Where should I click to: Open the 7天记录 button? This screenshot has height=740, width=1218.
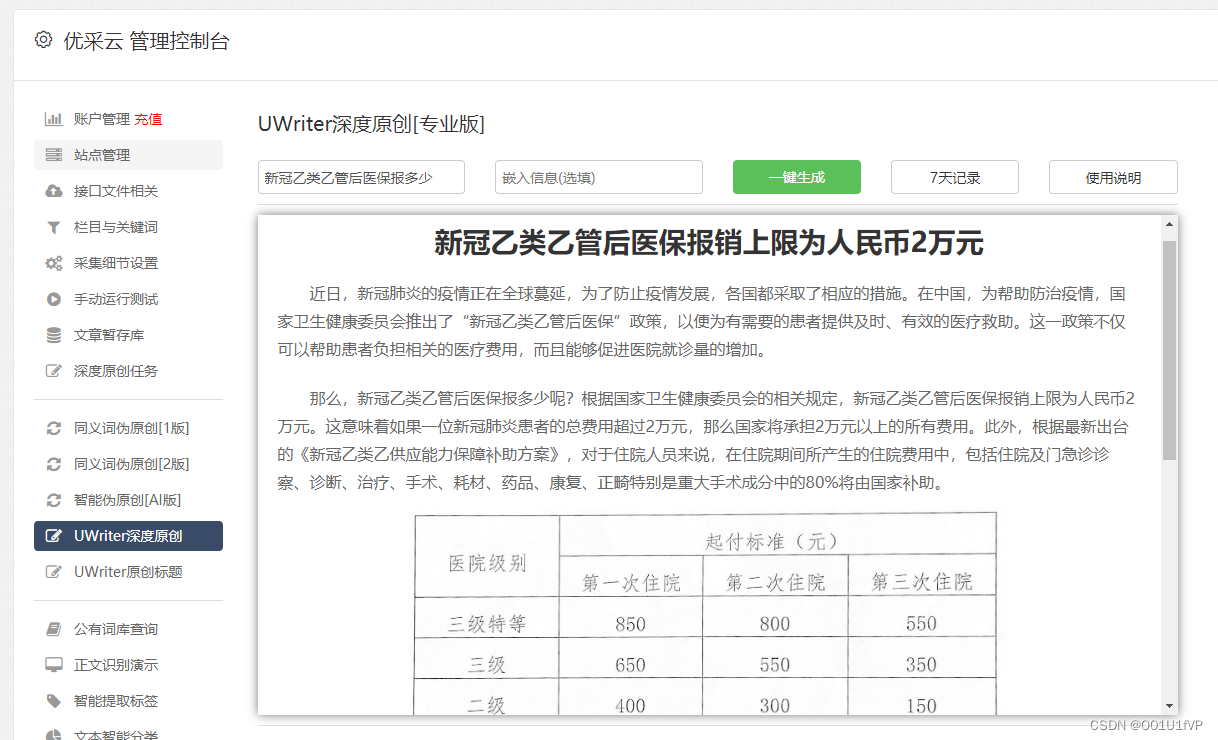(954, 177)
